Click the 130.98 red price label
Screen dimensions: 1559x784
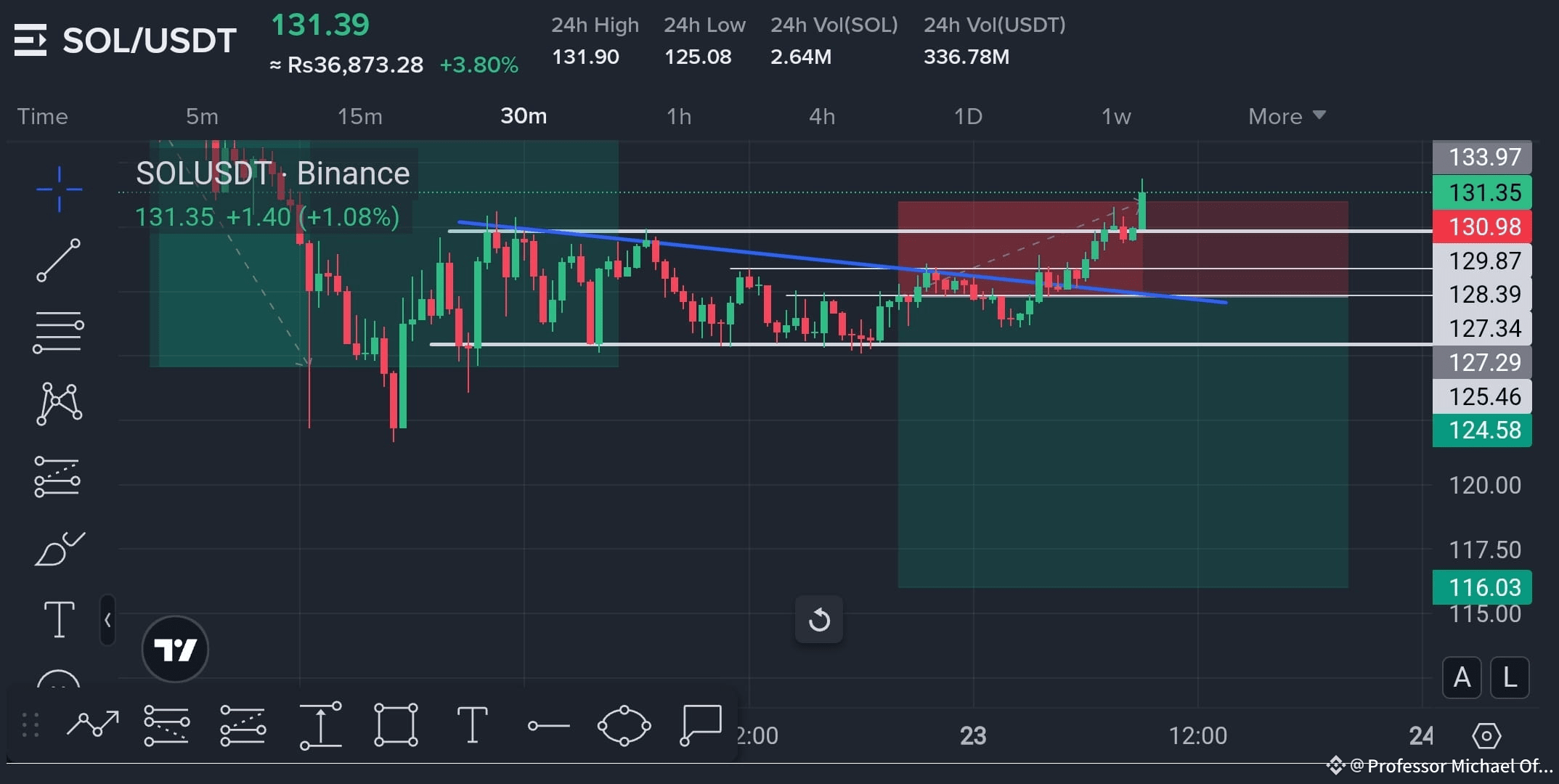click(x=1482, y=226)
